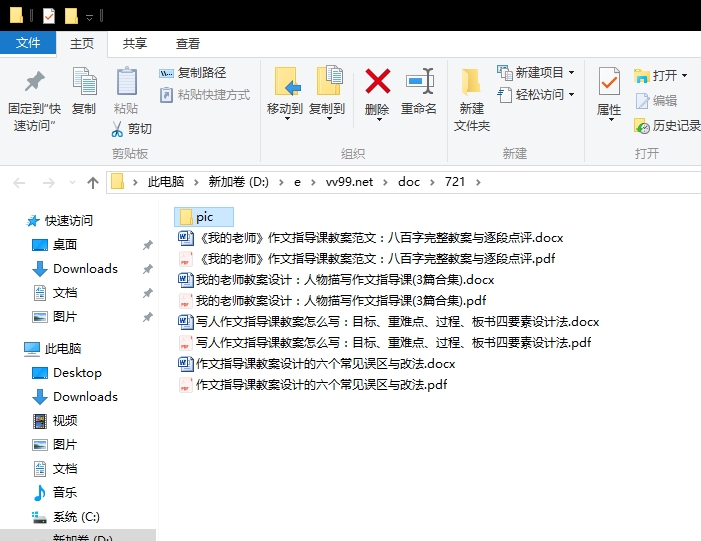Click 721 breadcrumb in address bar
Image resolution: width=701 pixels, height=541 pixels.
coord(455,182)
